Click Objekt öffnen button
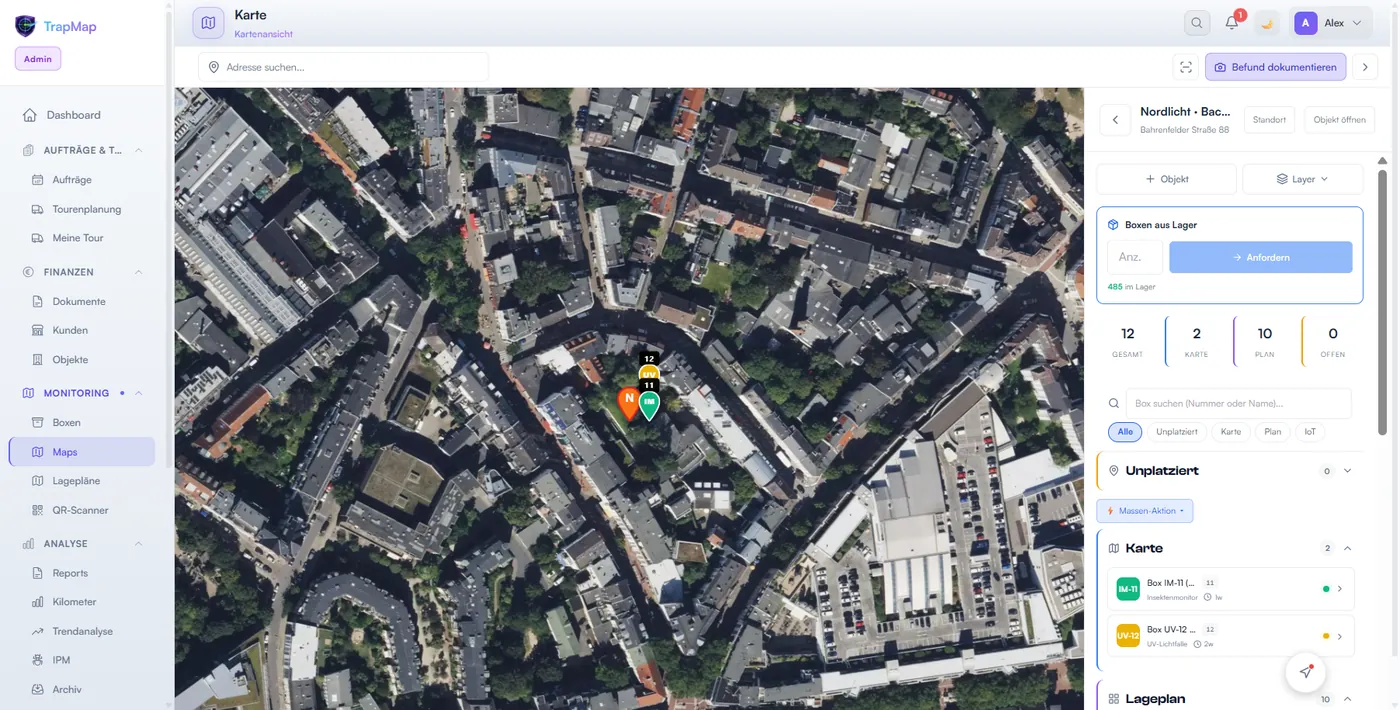 tap(1339, 120)
